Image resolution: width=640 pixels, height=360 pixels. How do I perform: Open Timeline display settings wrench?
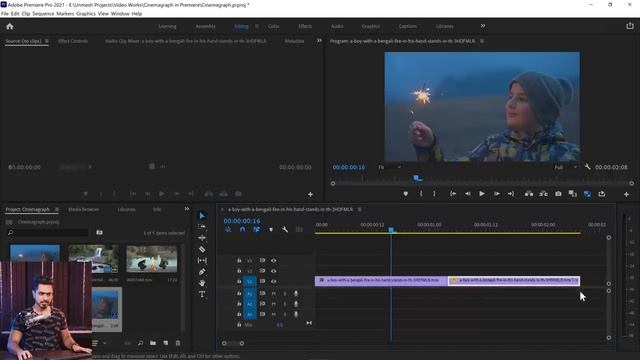pyautogui.click(x=285, y=230)
